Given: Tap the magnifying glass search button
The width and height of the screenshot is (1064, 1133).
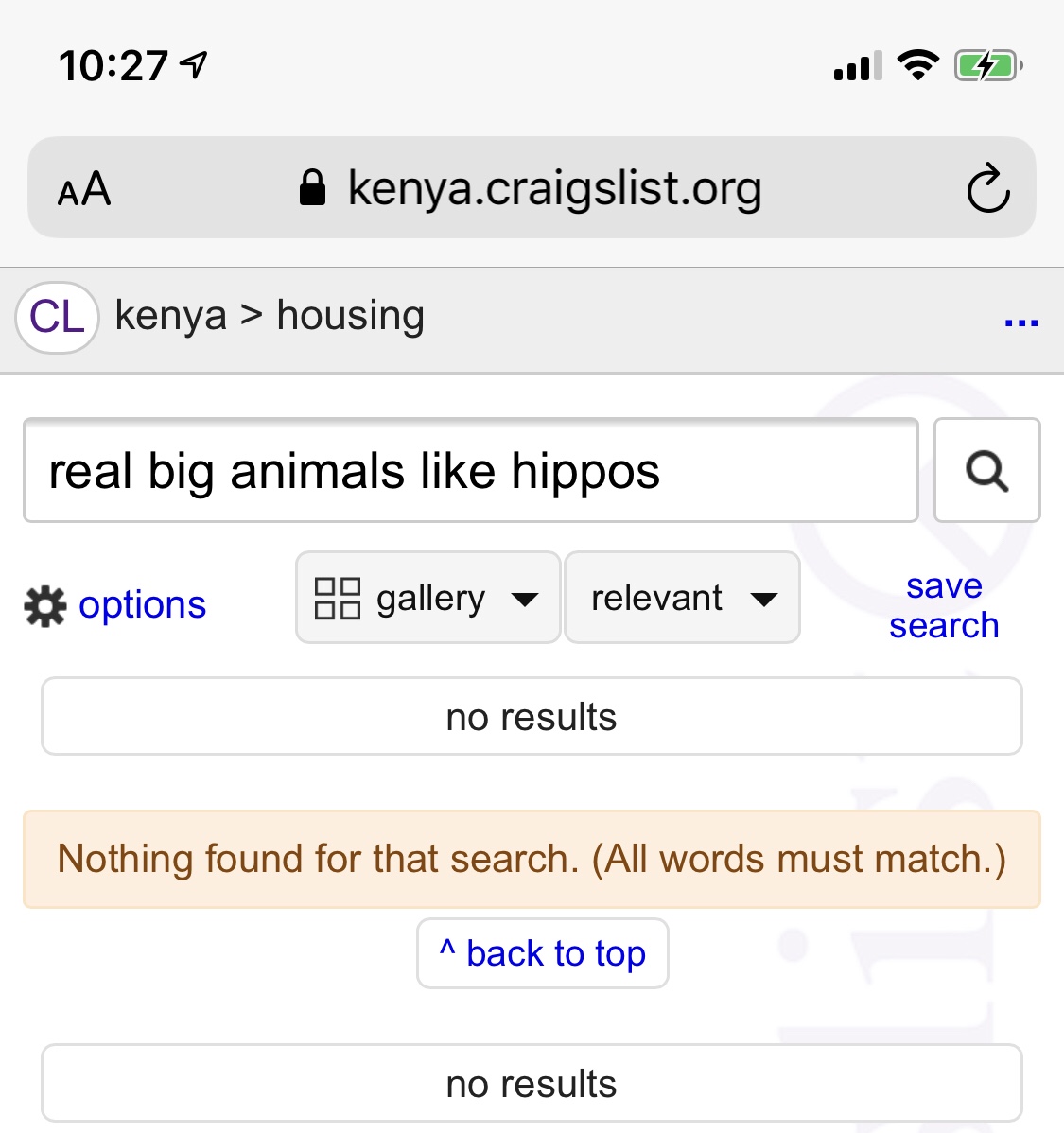Looking at the screenshot, I should [x=986, y=470].
